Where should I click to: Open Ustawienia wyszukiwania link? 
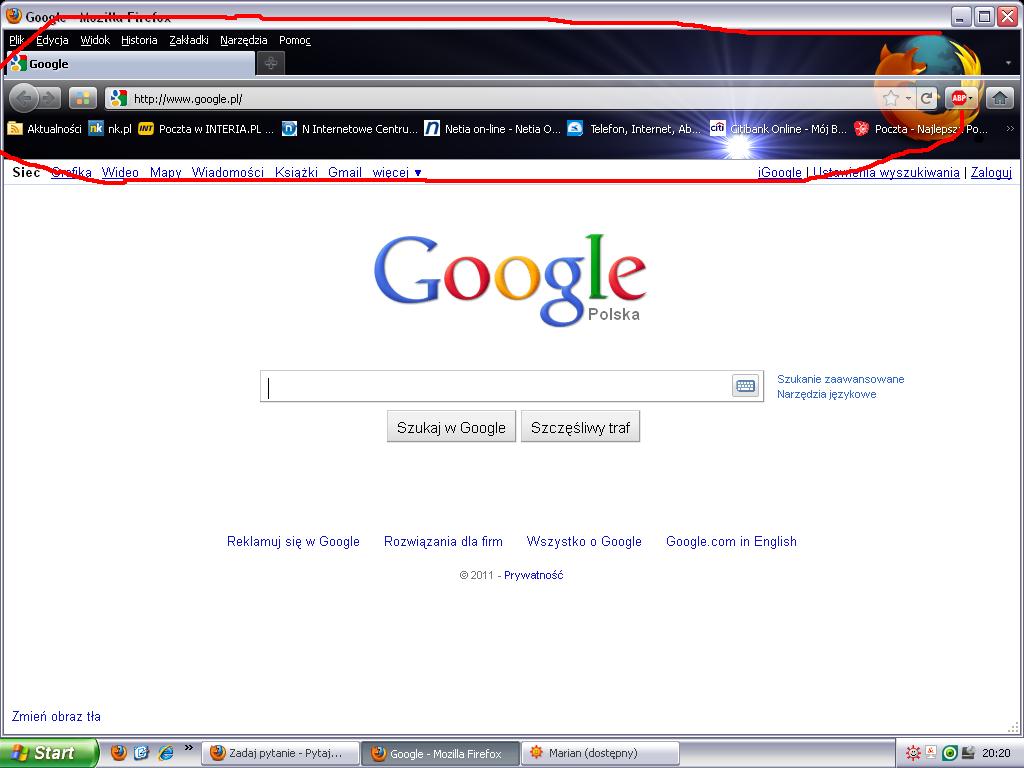pos(886,172)
